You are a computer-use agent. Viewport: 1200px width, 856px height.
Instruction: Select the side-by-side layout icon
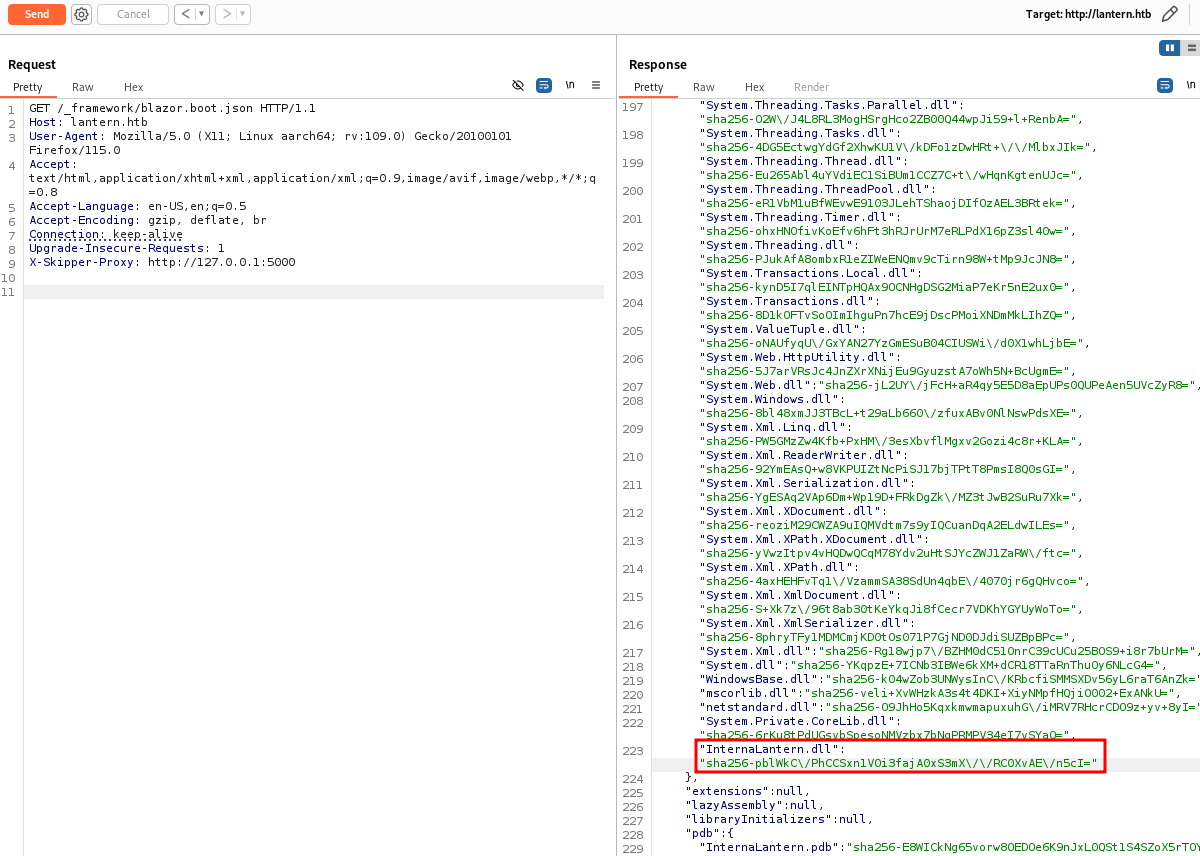coord(1169,48)
